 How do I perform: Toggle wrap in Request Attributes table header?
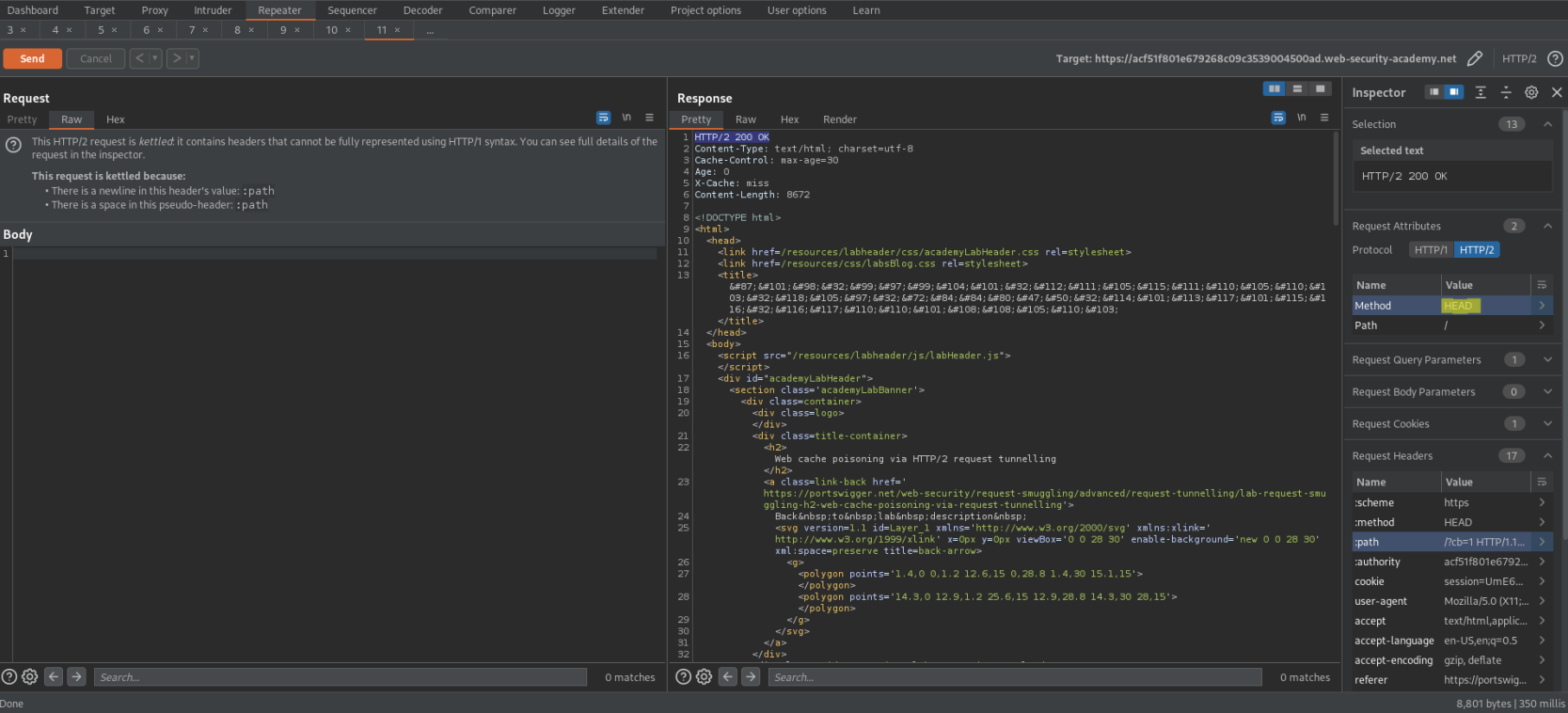click(x=1541, y=285)
